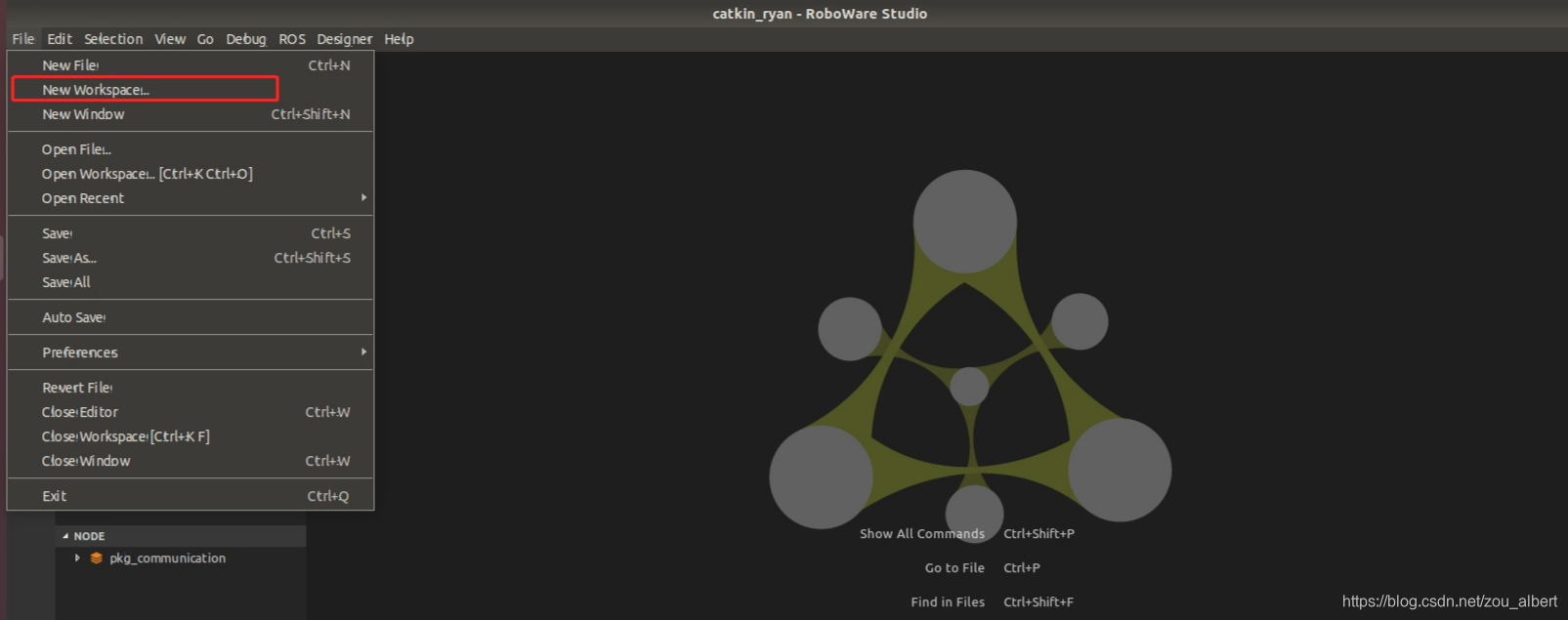Choose Save As menu entry
1568x620 pixels.
pos(191,258)
